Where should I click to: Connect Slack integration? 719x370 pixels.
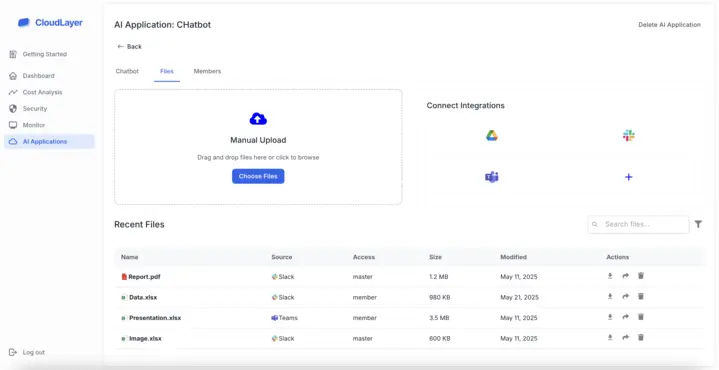(x=629, y=136)
